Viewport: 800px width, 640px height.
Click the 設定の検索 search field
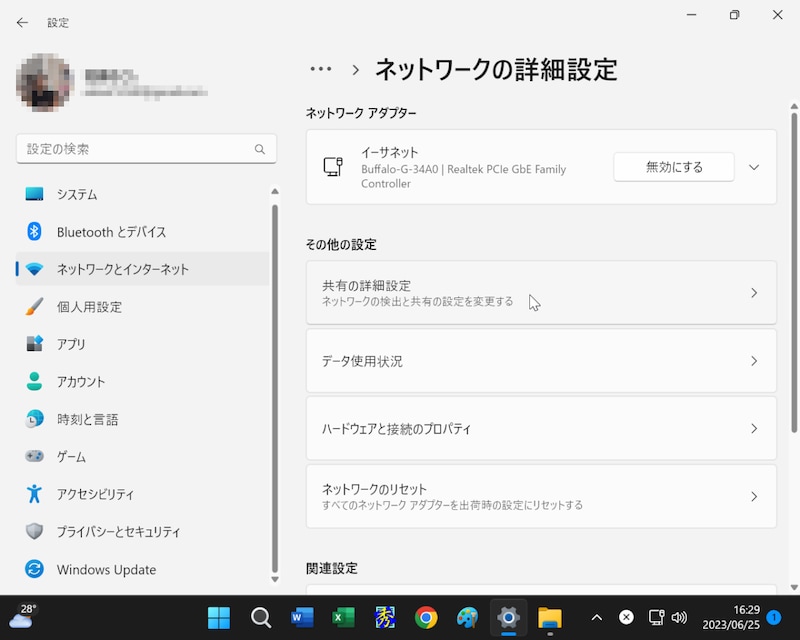136,149
